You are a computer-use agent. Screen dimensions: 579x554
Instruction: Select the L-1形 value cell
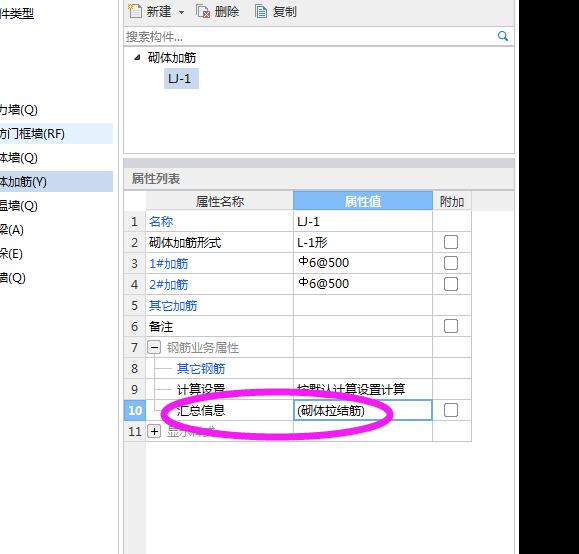(x=363, y=242)
